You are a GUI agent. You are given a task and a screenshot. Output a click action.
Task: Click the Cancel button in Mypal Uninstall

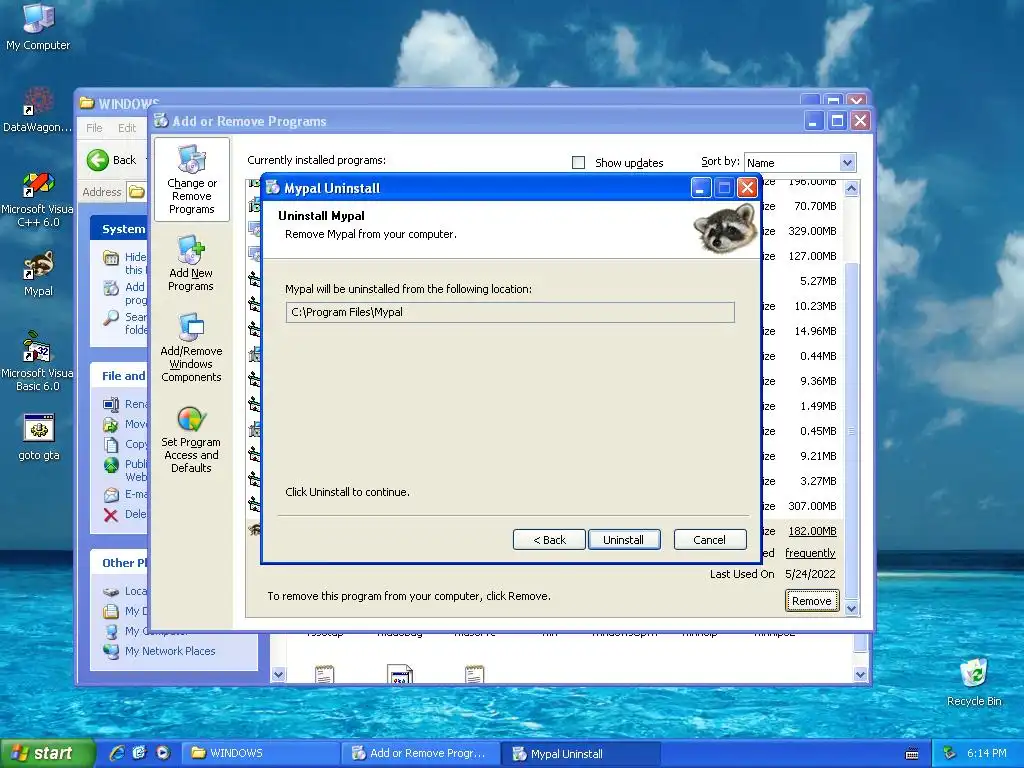[709, 539]
